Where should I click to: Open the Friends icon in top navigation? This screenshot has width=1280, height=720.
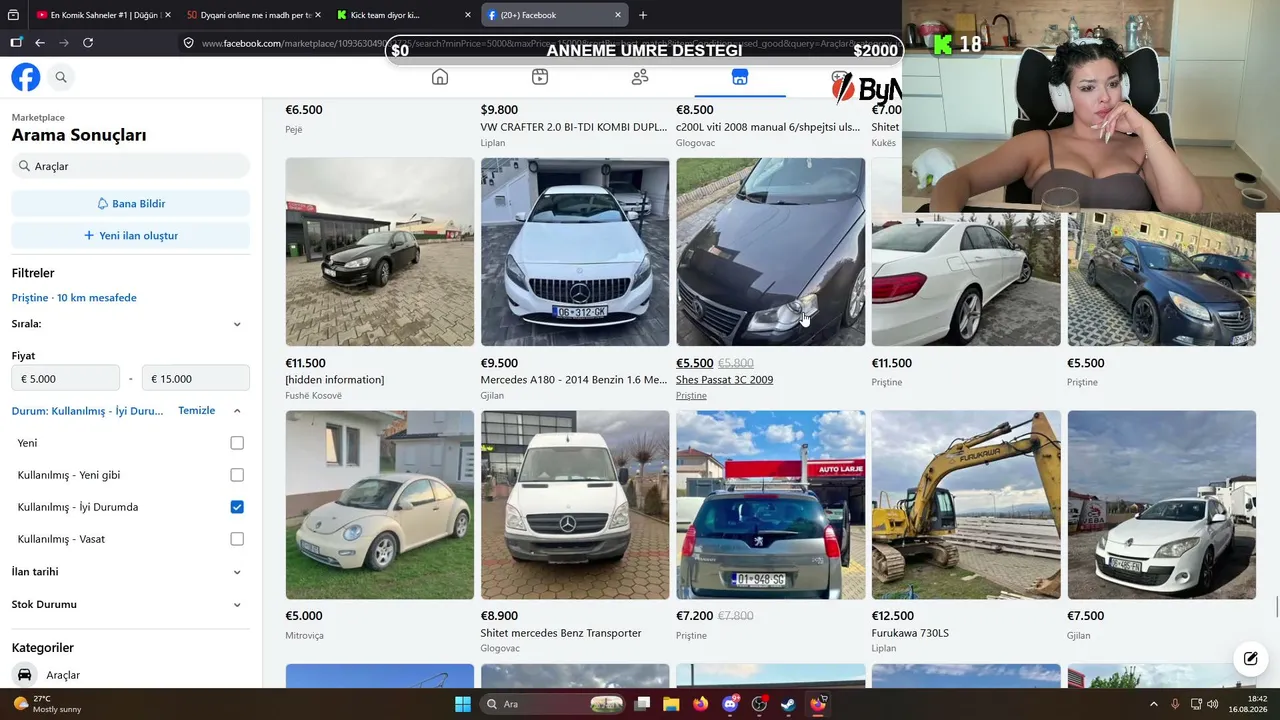[640, 77]
